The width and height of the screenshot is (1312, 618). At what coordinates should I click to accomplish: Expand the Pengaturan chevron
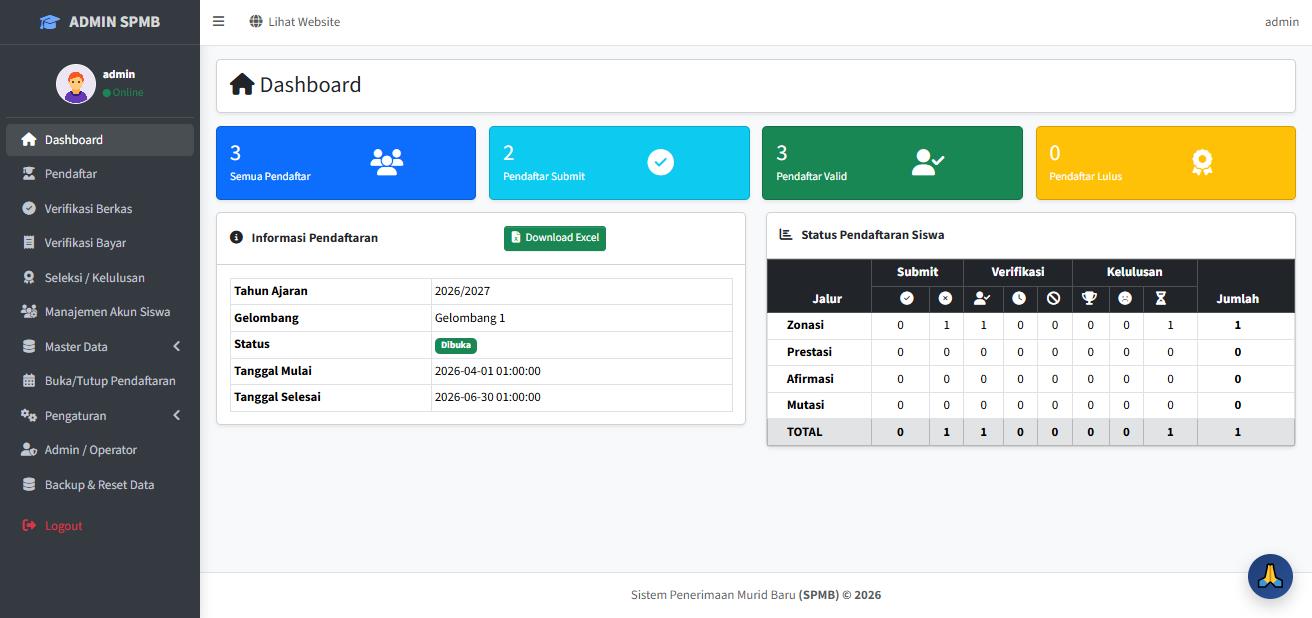click(177, 415)
